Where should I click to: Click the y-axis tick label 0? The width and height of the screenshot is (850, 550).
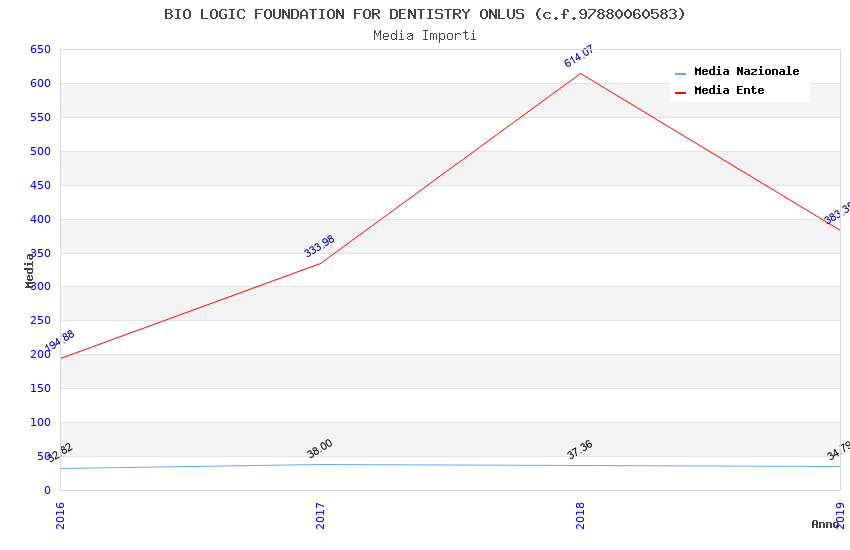click(47, 490)
